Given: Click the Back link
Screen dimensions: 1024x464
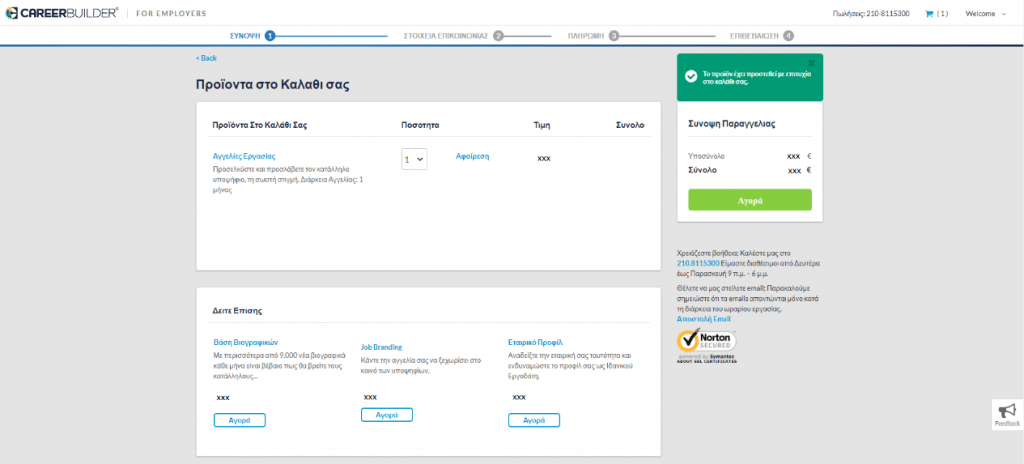Looking at the screenshot, I should point(206,58).
